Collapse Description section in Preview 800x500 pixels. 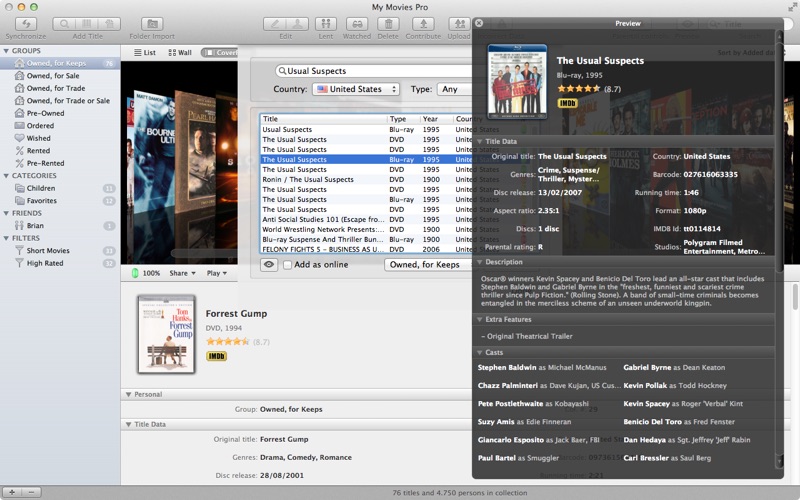pyautogui.click(x=480, y=262)
